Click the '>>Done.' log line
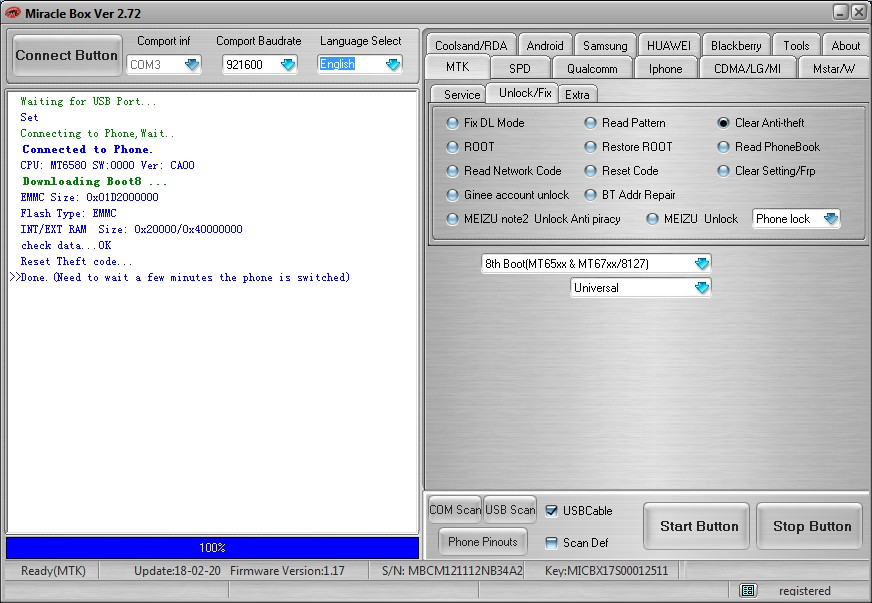Image resolution: width=872 pixels, height=603 pixels. (180, 277)
